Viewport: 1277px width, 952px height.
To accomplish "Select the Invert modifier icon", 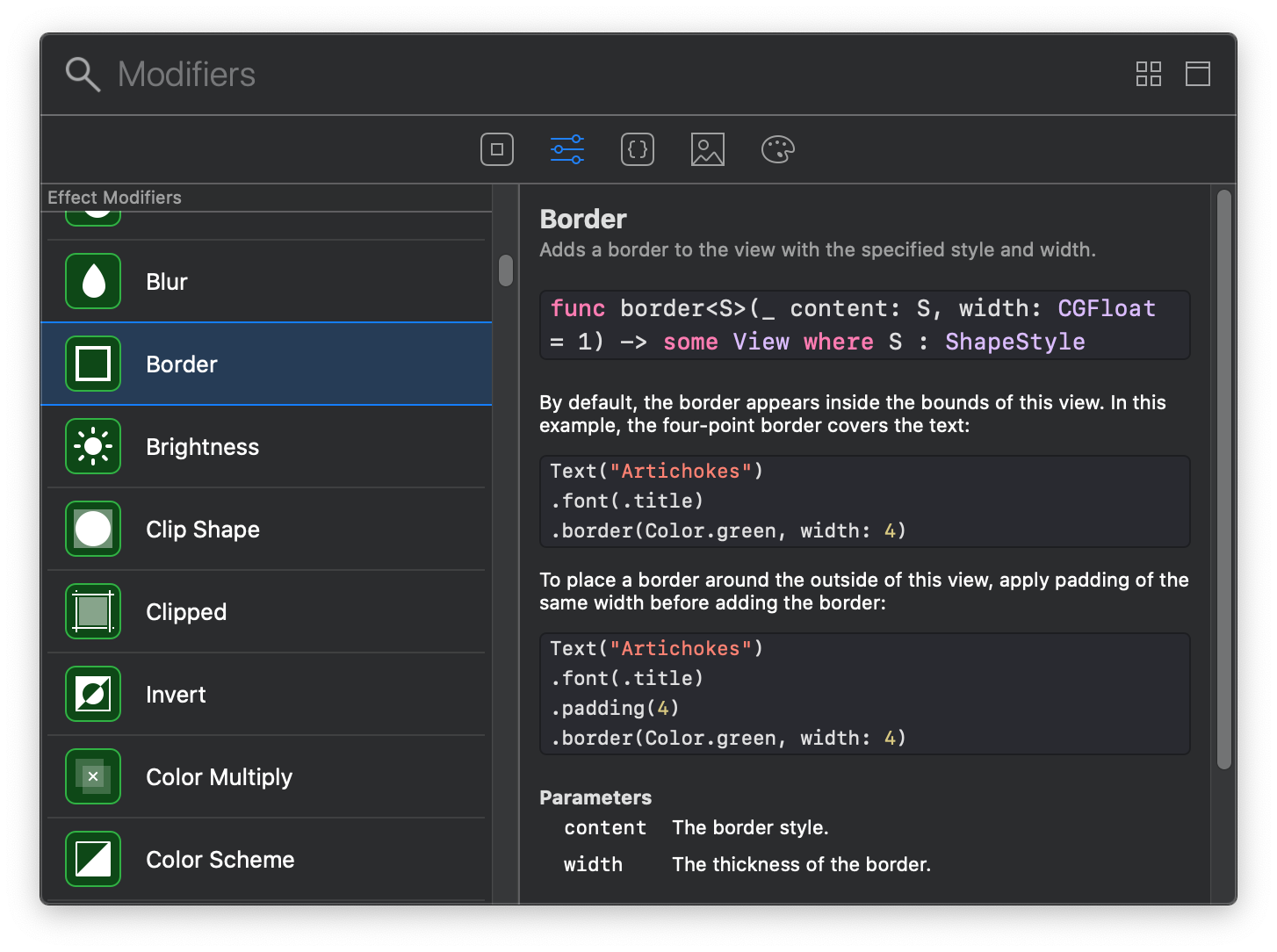I will [x=93, y=694].
